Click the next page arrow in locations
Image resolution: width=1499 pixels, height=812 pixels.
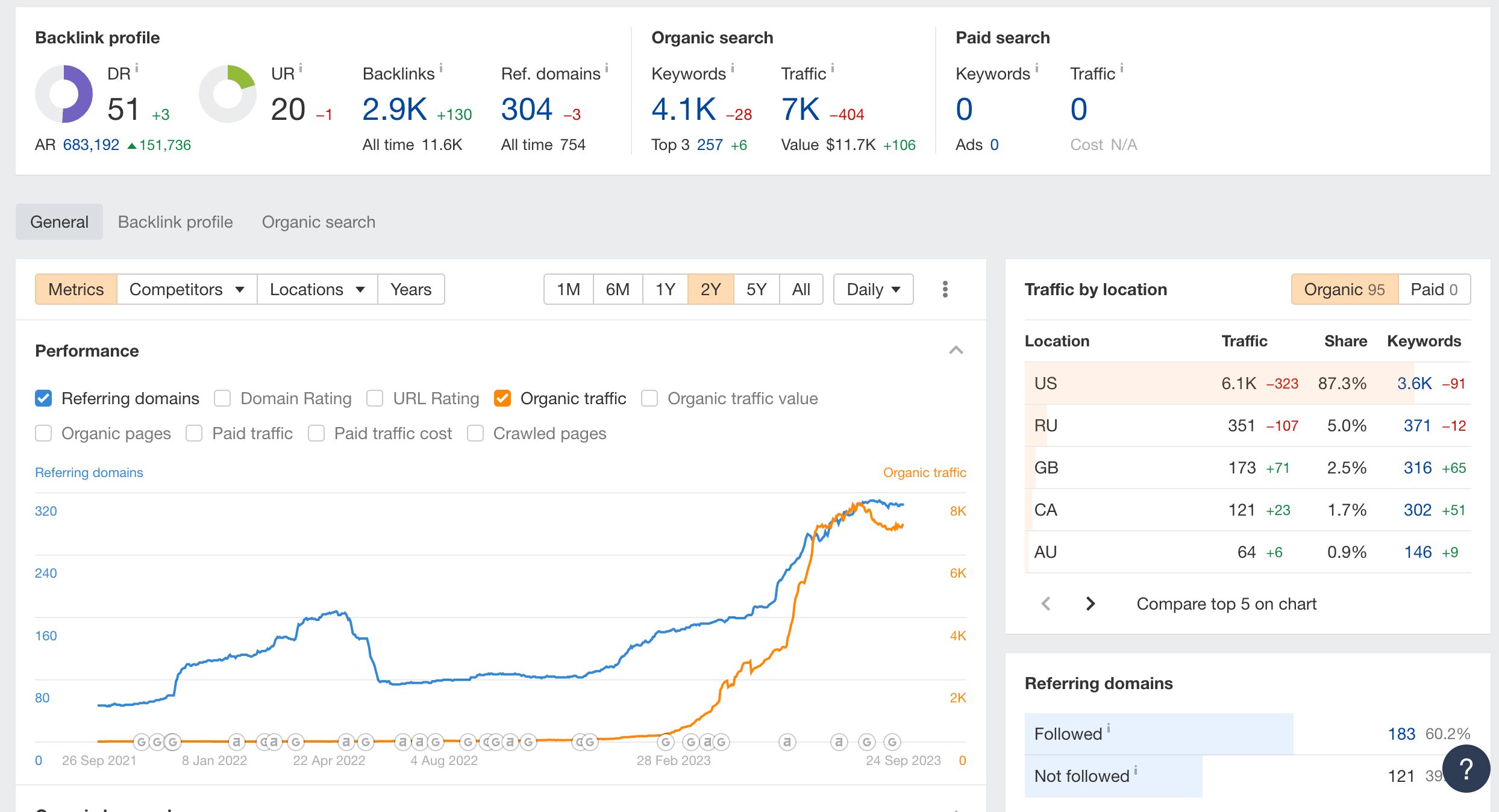point(1090,604)
